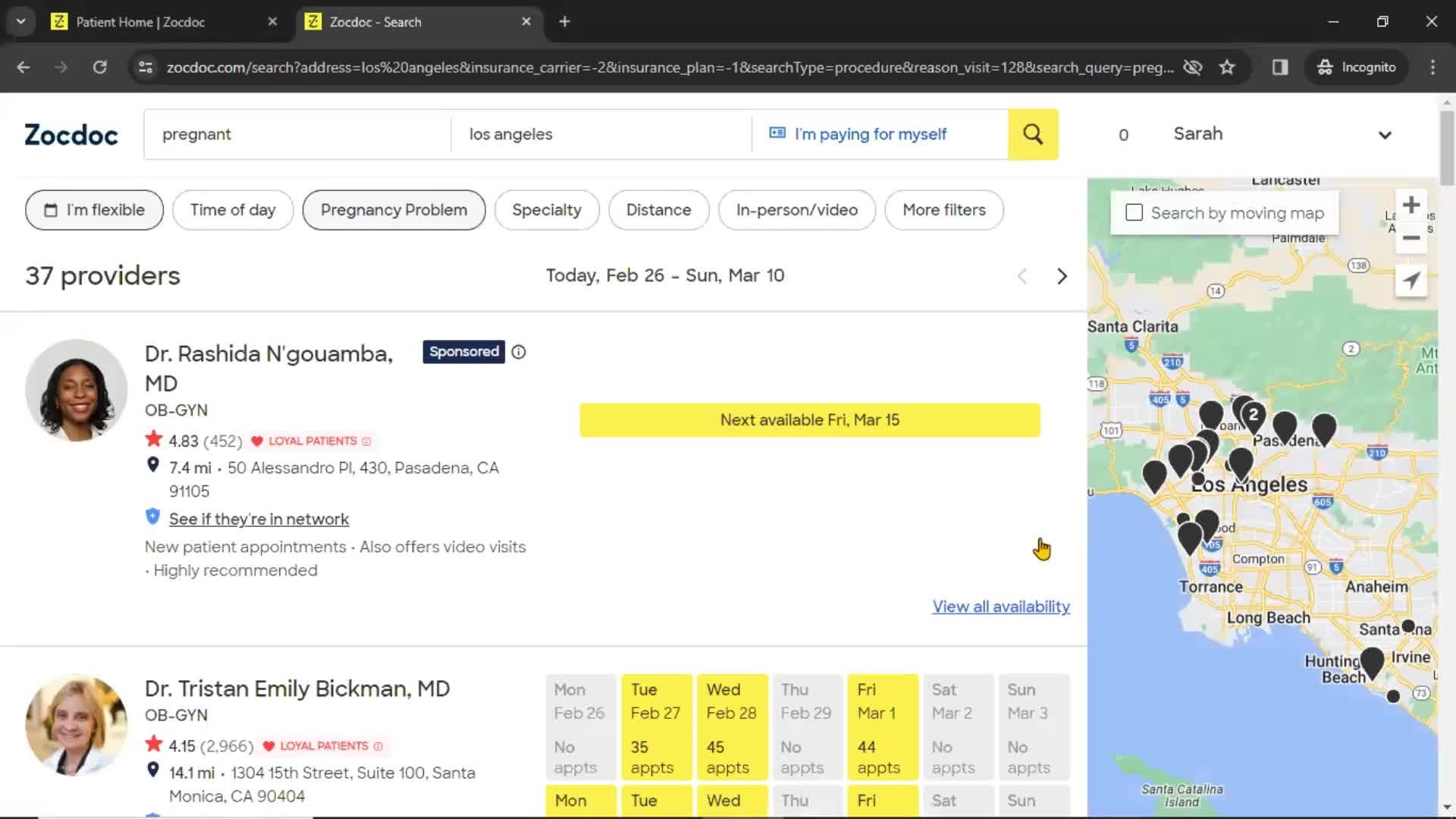This screenshot has width=1456, height=819.
Task: Select Tue Feb 27 35 appts slot
Action: point(657,727)
